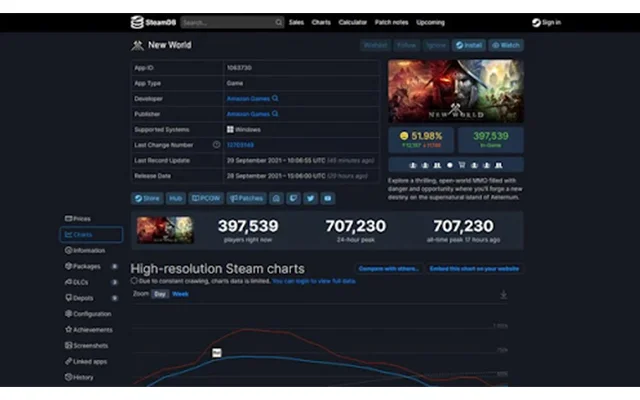Select the Charts sidebar tab
Image resolution: width=640 pixels, height=400 pixels.
click(91, 235)
